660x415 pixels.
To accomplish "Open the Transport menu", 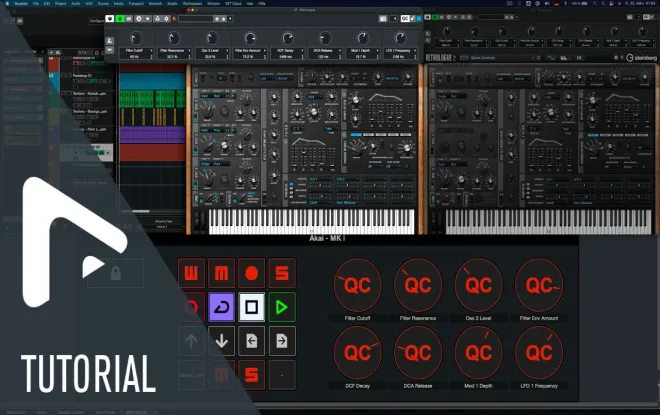I will click(136, 3).
